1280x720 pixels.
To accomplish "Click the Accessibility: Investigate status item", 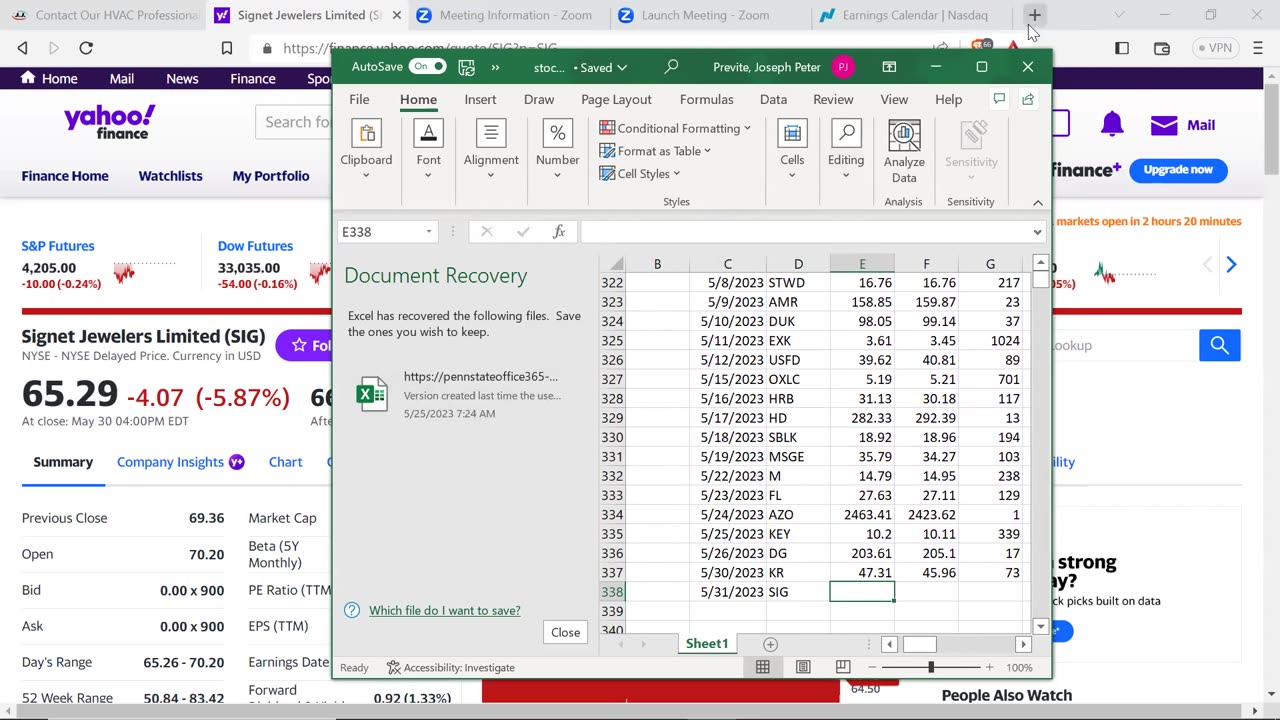I will (x=451, y=667).
